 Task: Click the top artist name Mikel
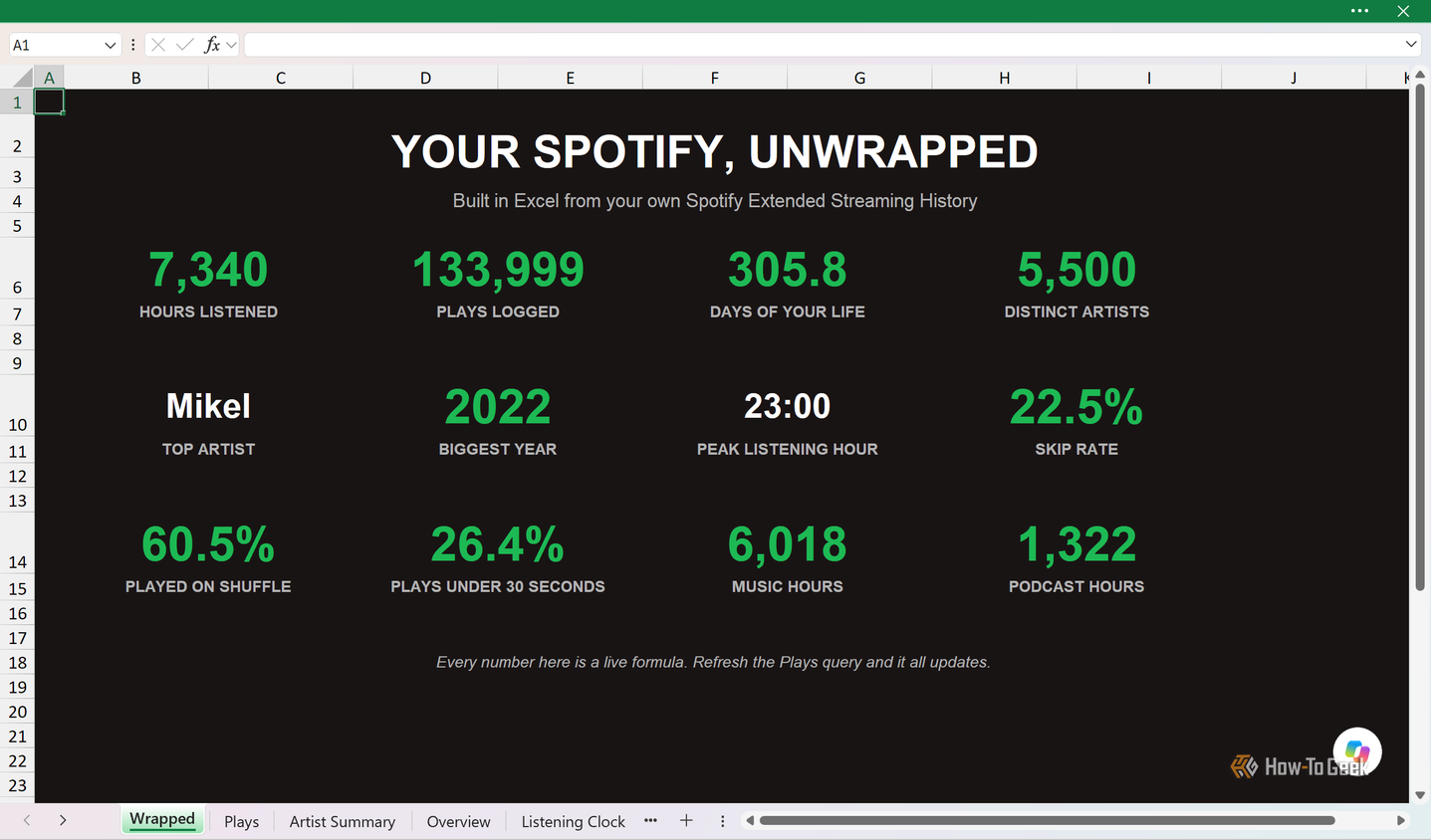[208, 406]
